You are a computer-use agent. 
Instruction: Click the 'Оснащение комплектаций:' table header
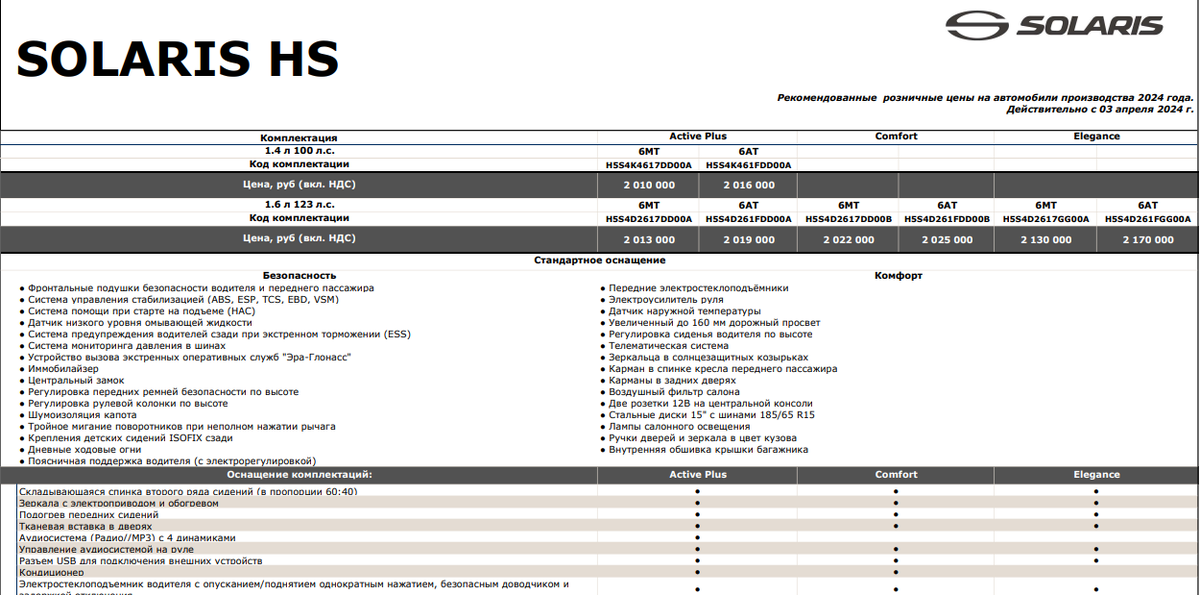point(299,475)
